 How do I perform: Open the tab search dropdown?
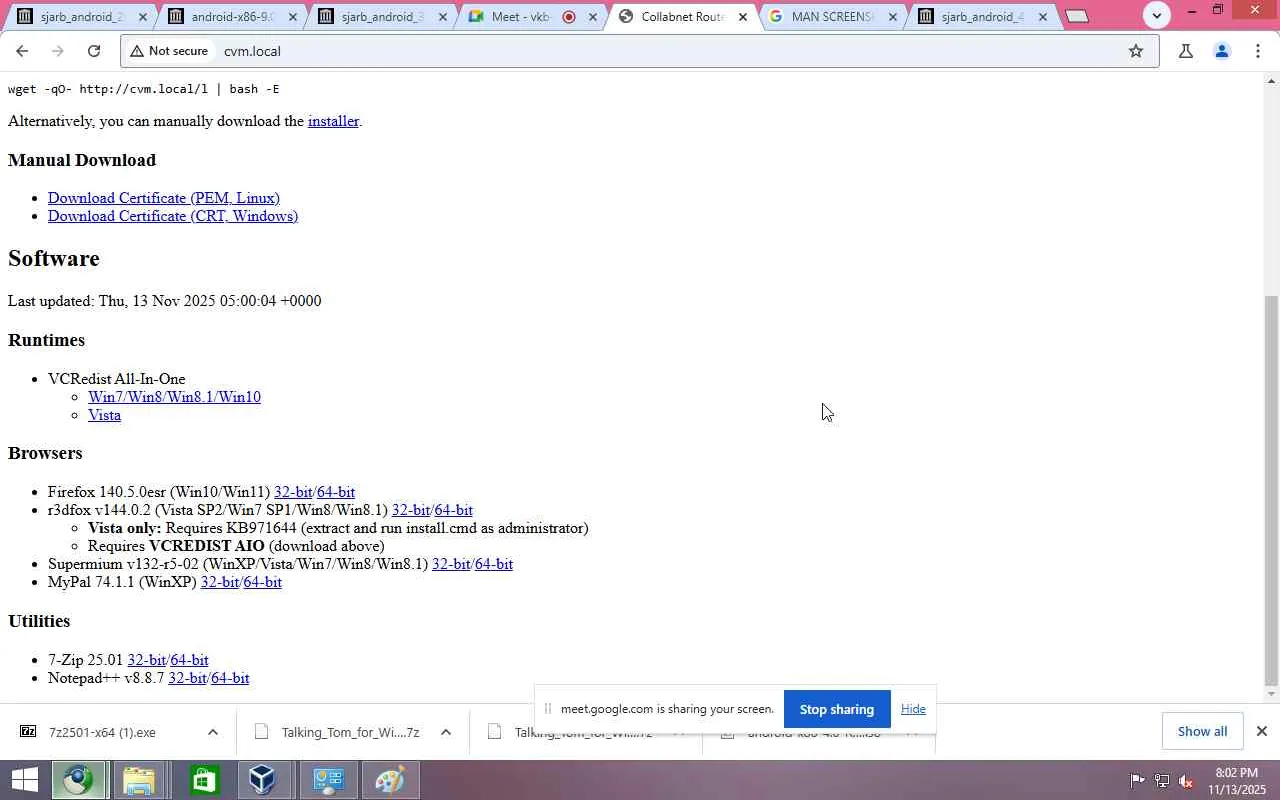[x=1157, y=16]
